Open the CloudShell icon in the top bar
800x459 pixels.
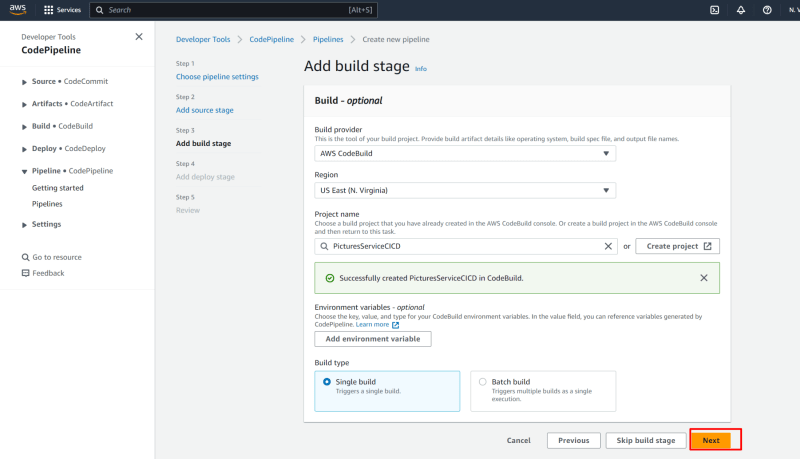[x=714, y=10]
